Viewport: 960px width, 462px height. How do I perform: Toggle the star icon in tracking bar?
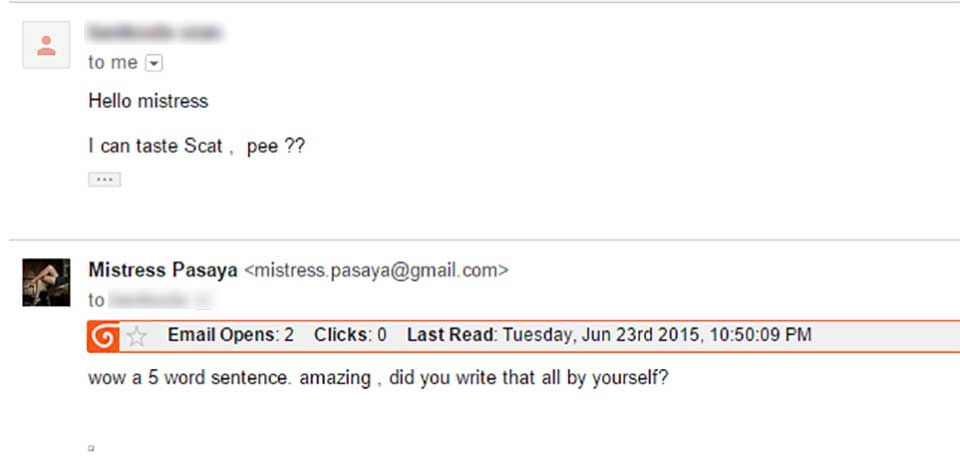point(137,337)
